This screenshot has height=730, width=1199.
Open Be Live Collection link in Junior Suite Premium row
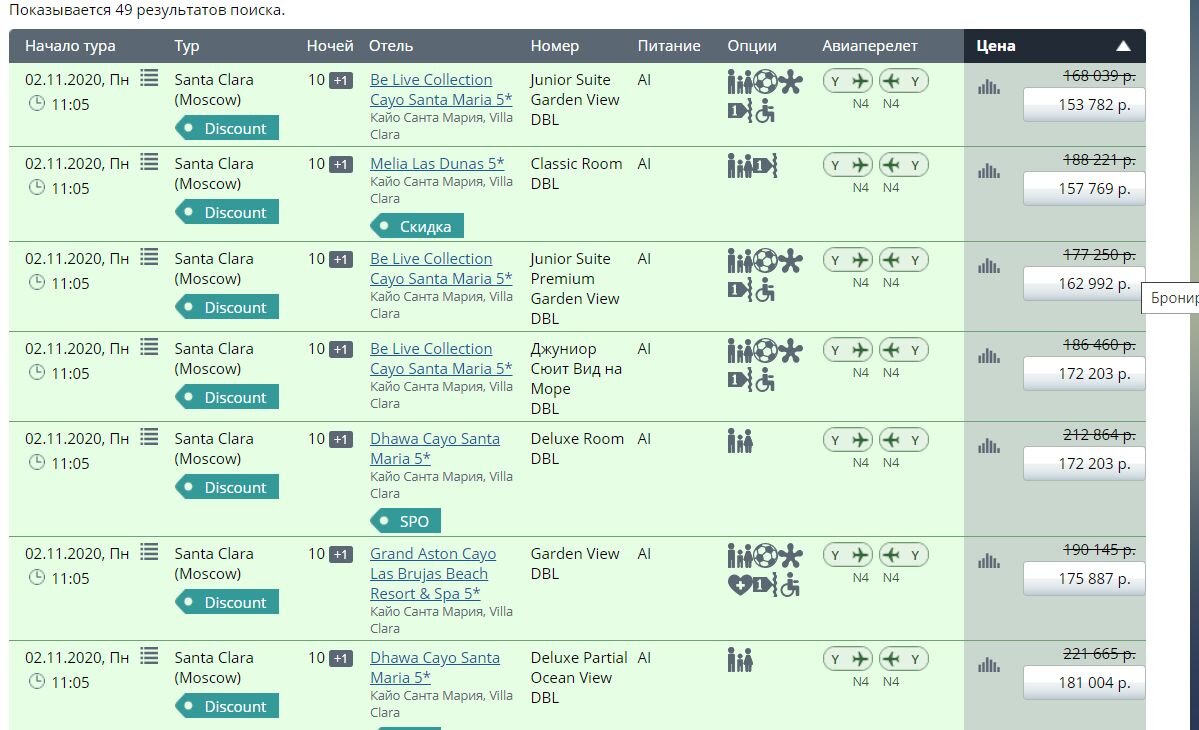point(441,268)
